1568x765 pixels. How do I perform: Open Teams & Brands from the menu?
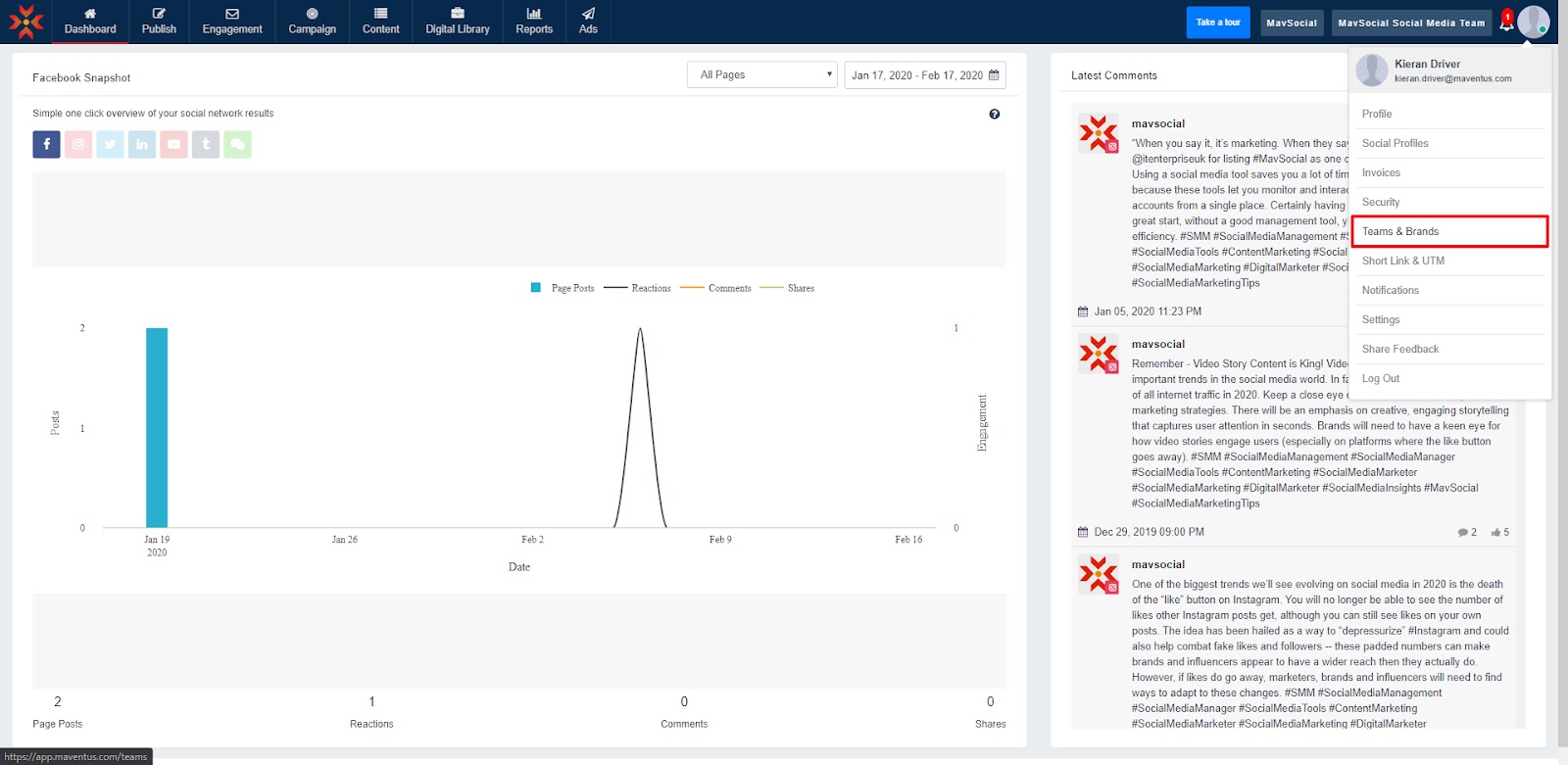click(1448, 231)
